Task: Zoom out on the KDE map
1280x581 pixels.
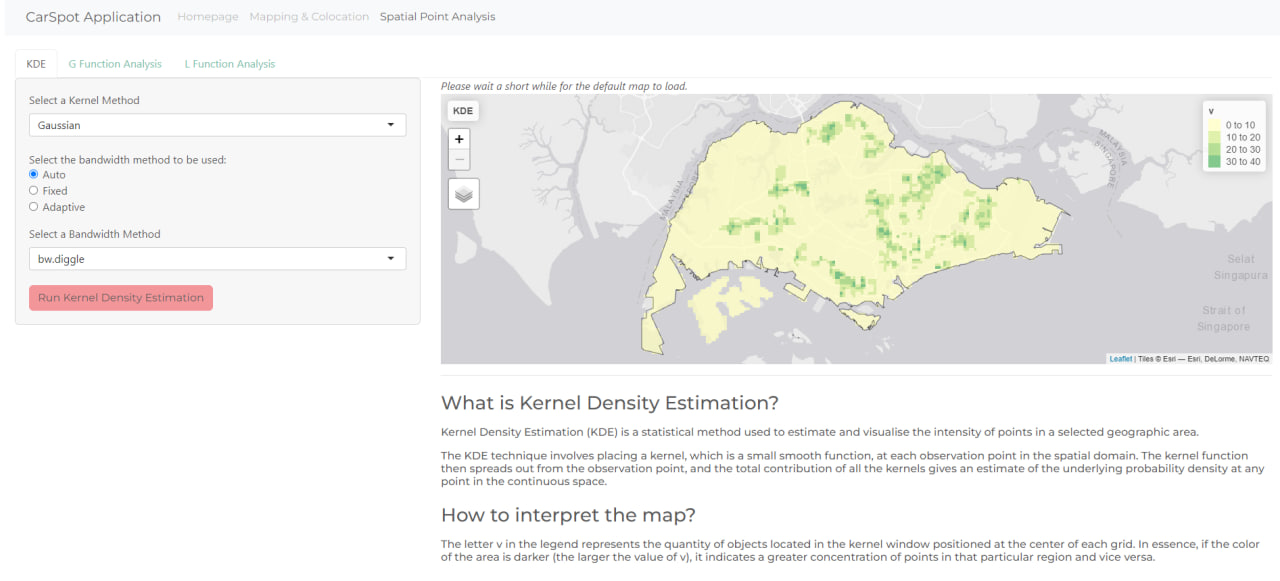Action: (x=459, y=160)
